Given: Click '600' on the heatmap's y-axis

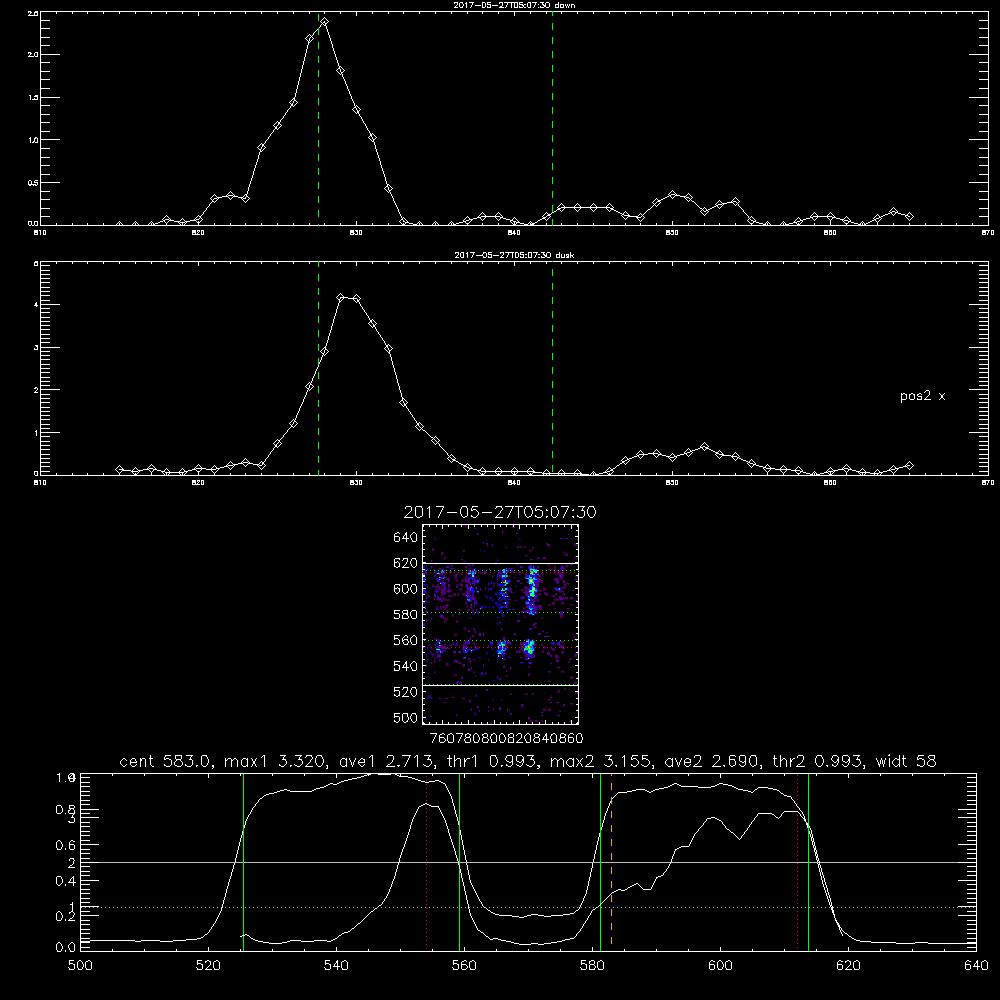Looking at the screenshot, I should point(406,589).
